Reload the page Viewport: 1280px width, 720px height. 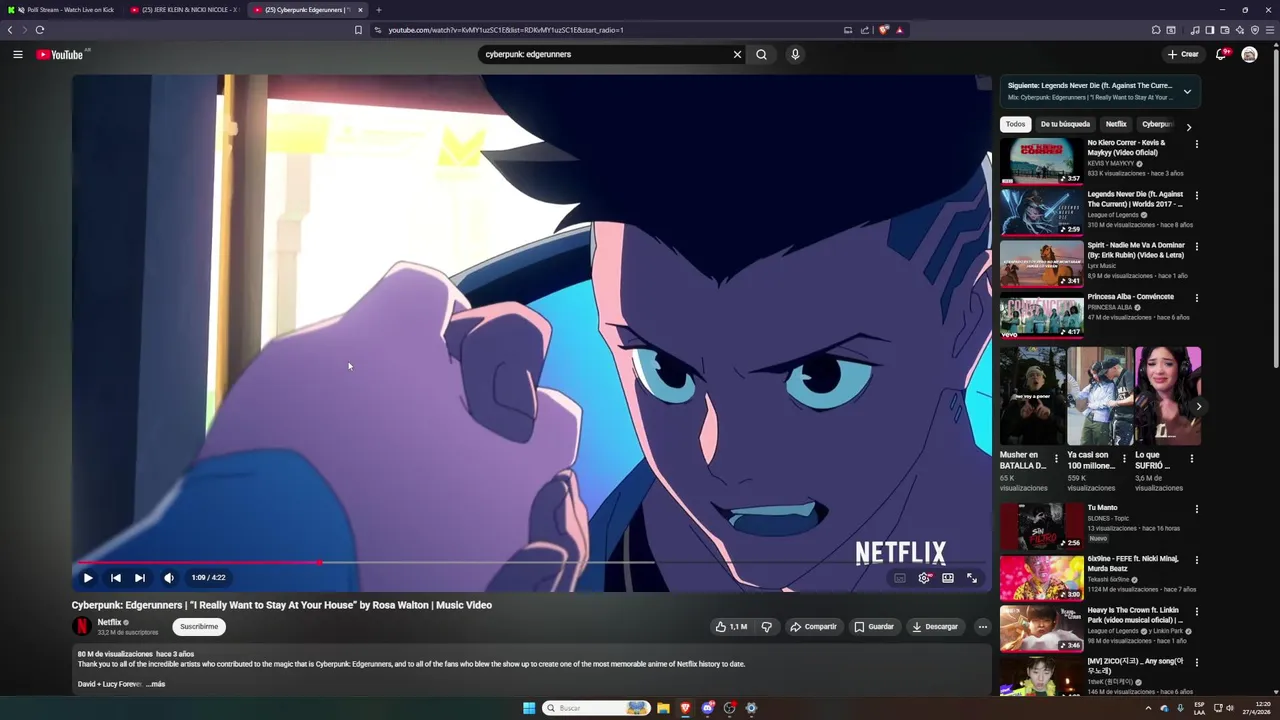40,30
